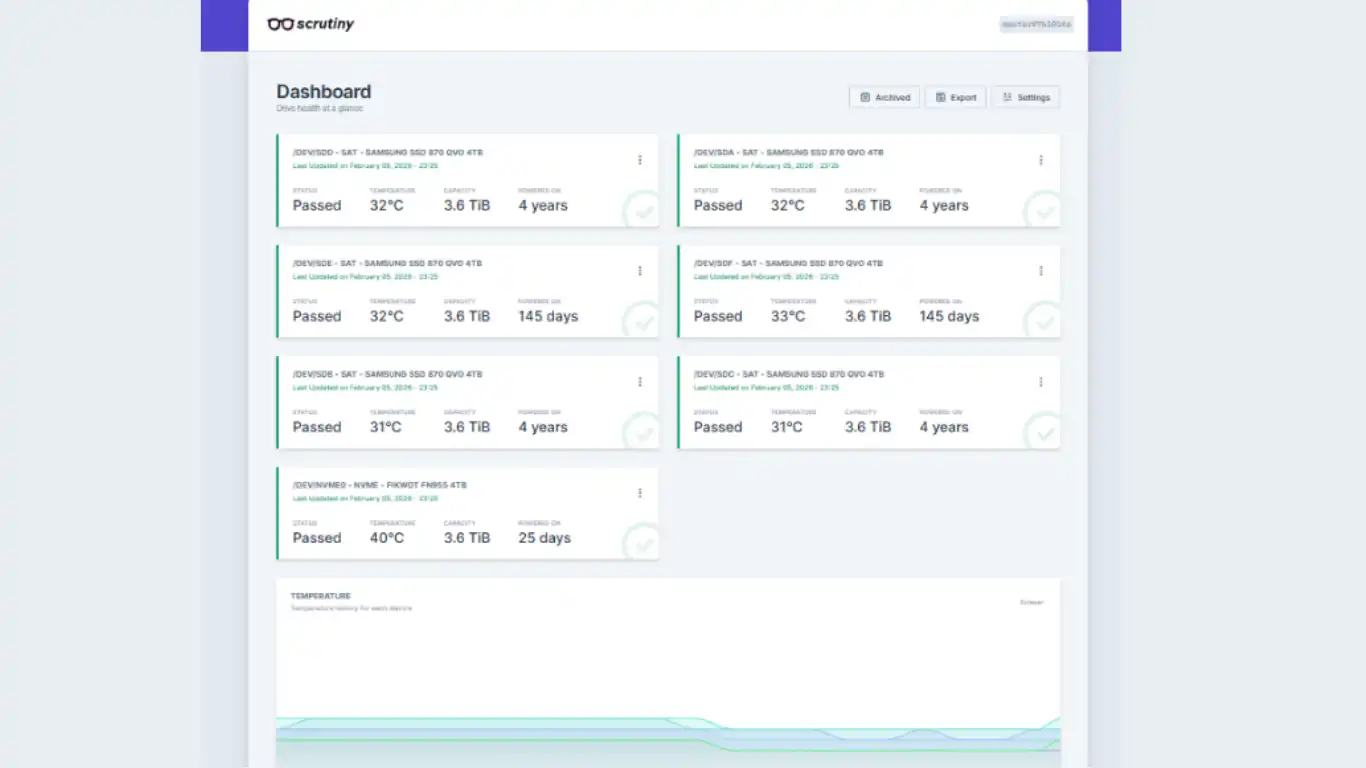This screenshot has height=768, width=1366.
Task: Open the three-dot menu on /dev/sdf card
Action: click(1041, 271)
